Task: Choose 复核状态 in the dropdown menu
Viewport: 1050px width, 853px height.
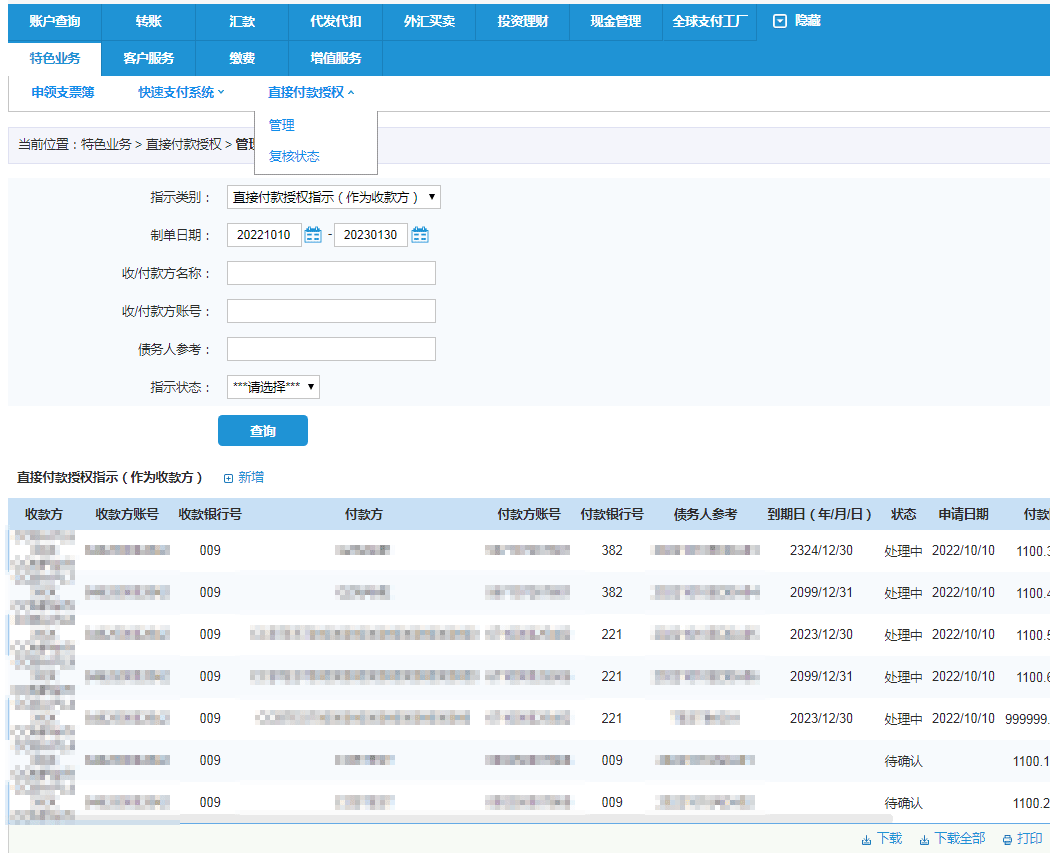Action: [294, 156]
